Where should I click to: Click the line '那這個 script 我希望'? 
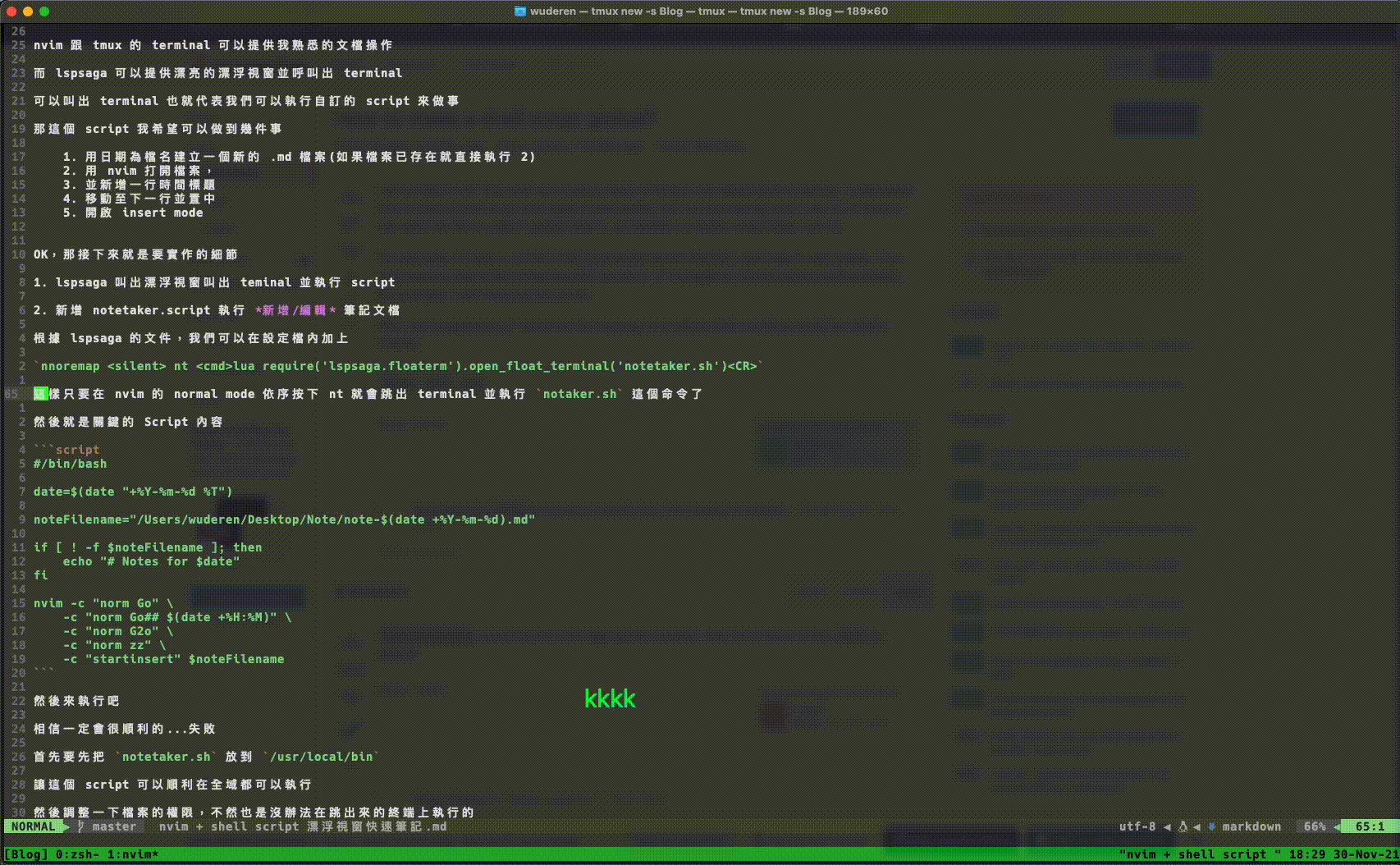(158, 129)
